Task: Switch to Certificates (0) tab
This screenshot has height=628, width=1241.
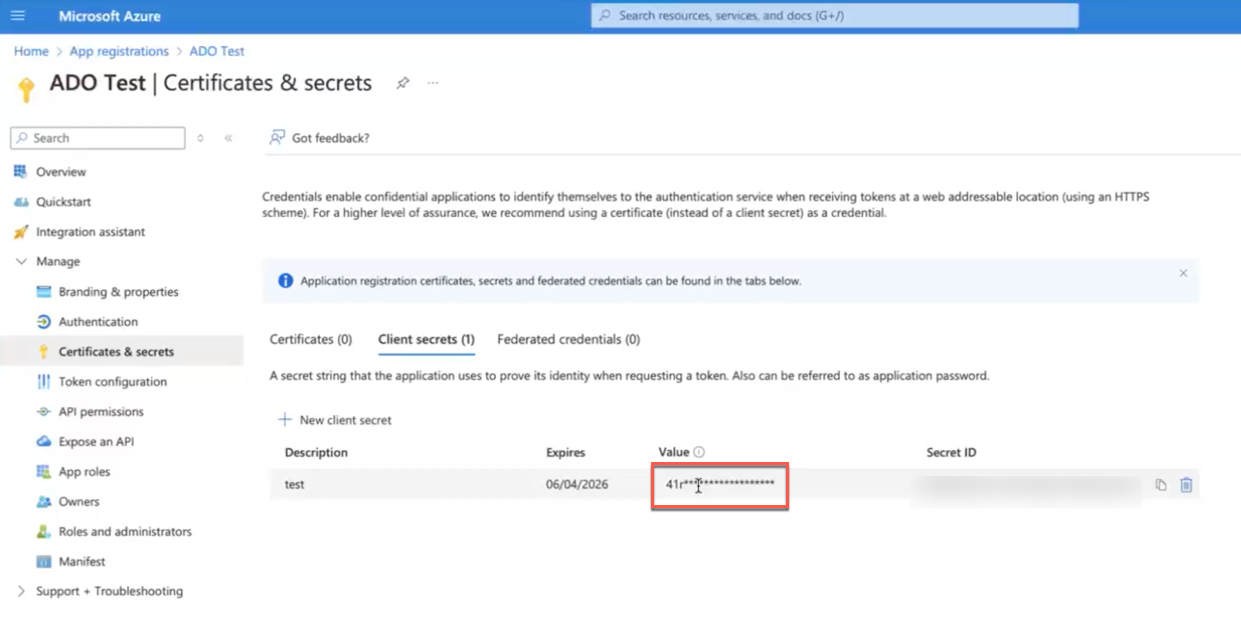Action: [311, 340]
